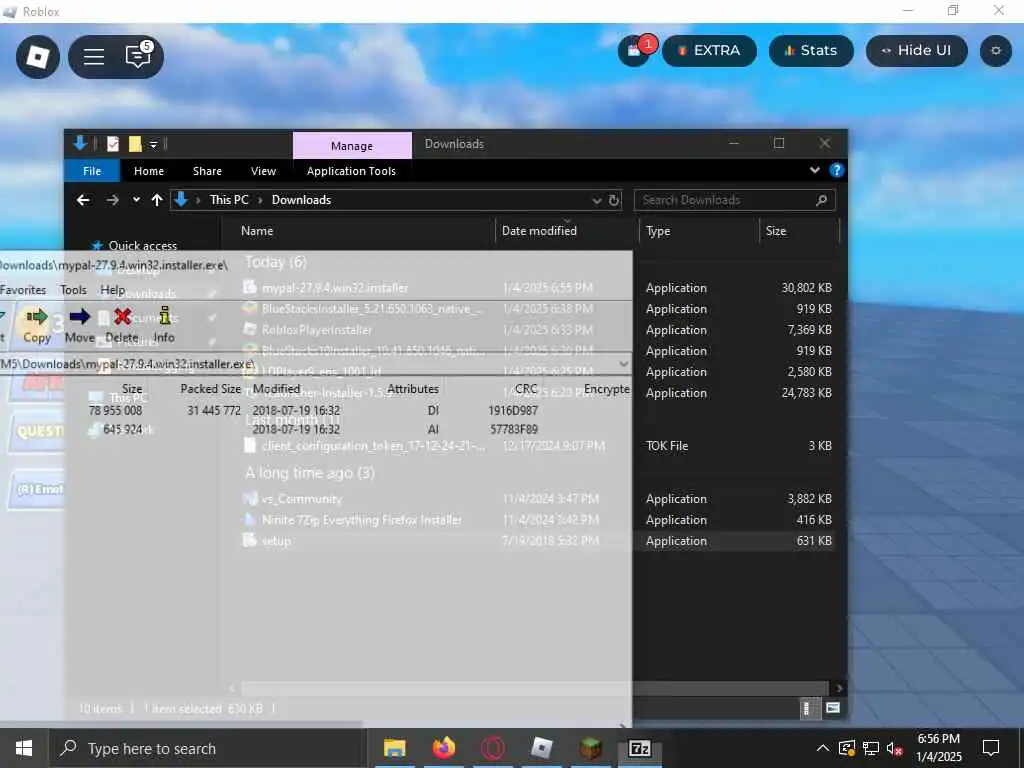Sort 7-Zip list by Attributes column
The width and height of the screenshot is (1024, 768).
tap(413, 389)
